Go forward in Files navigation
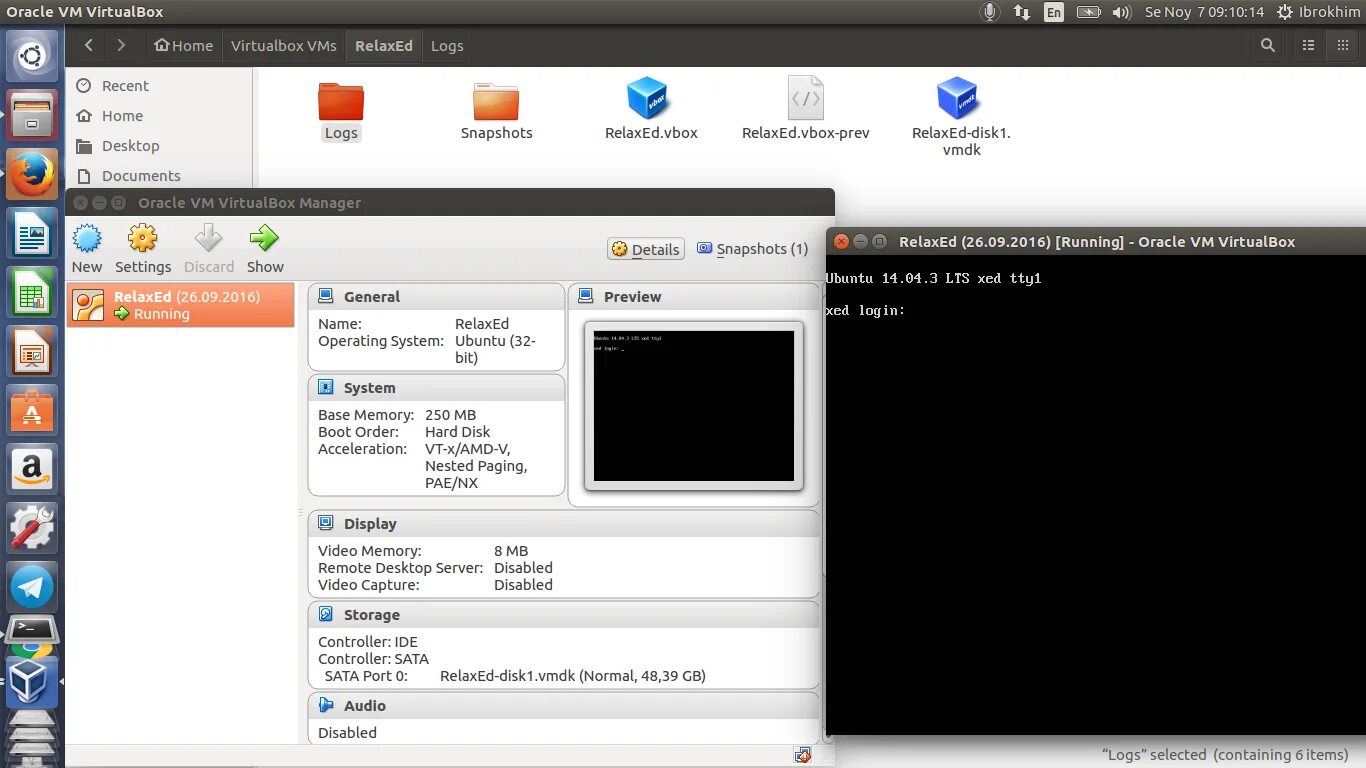The height and width of the screenshot is (768, 1366). [x=121, y=45]
